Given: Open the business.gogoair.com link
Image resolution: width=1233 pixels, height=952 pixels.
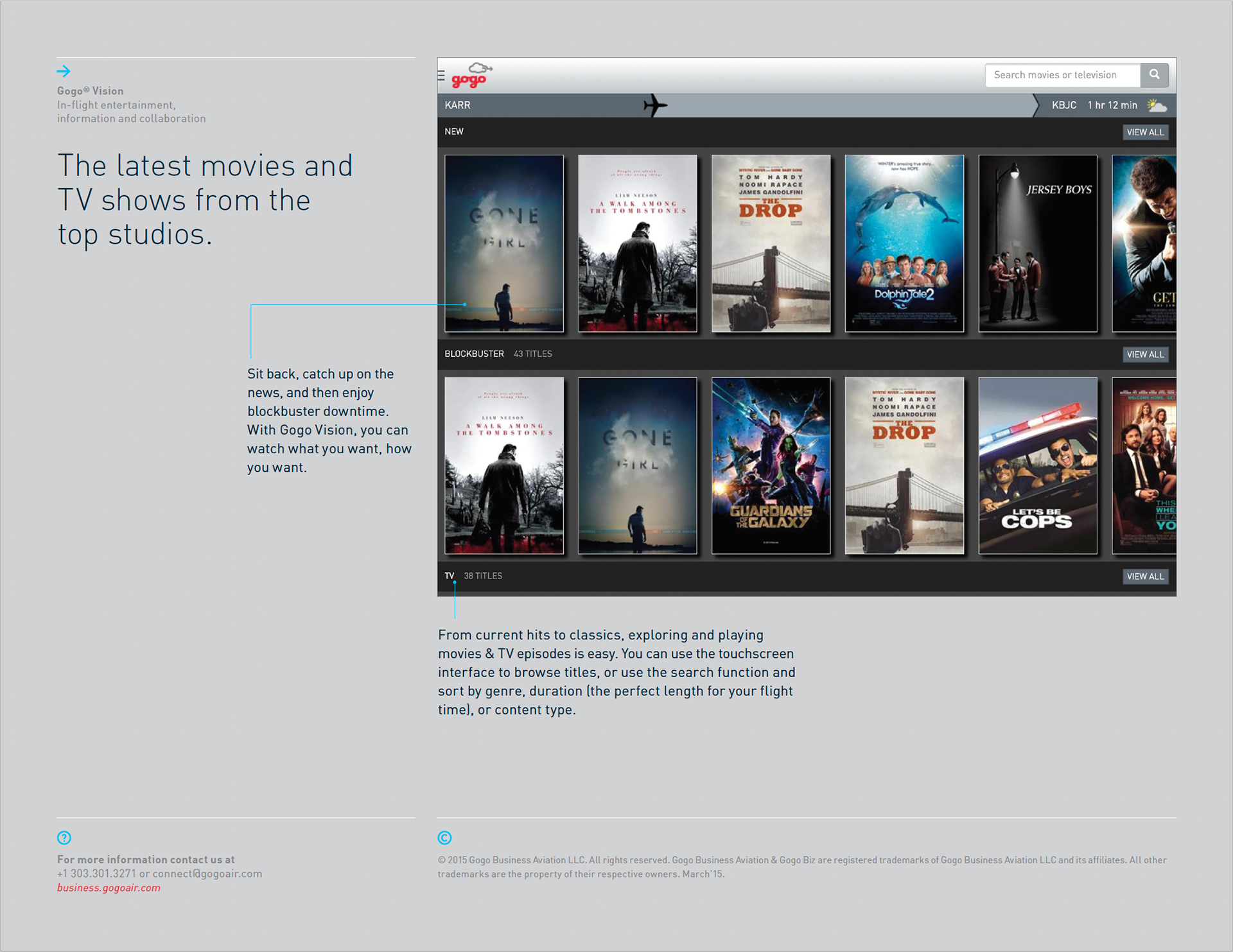Looking at the screenshot, I should point(109,888).
